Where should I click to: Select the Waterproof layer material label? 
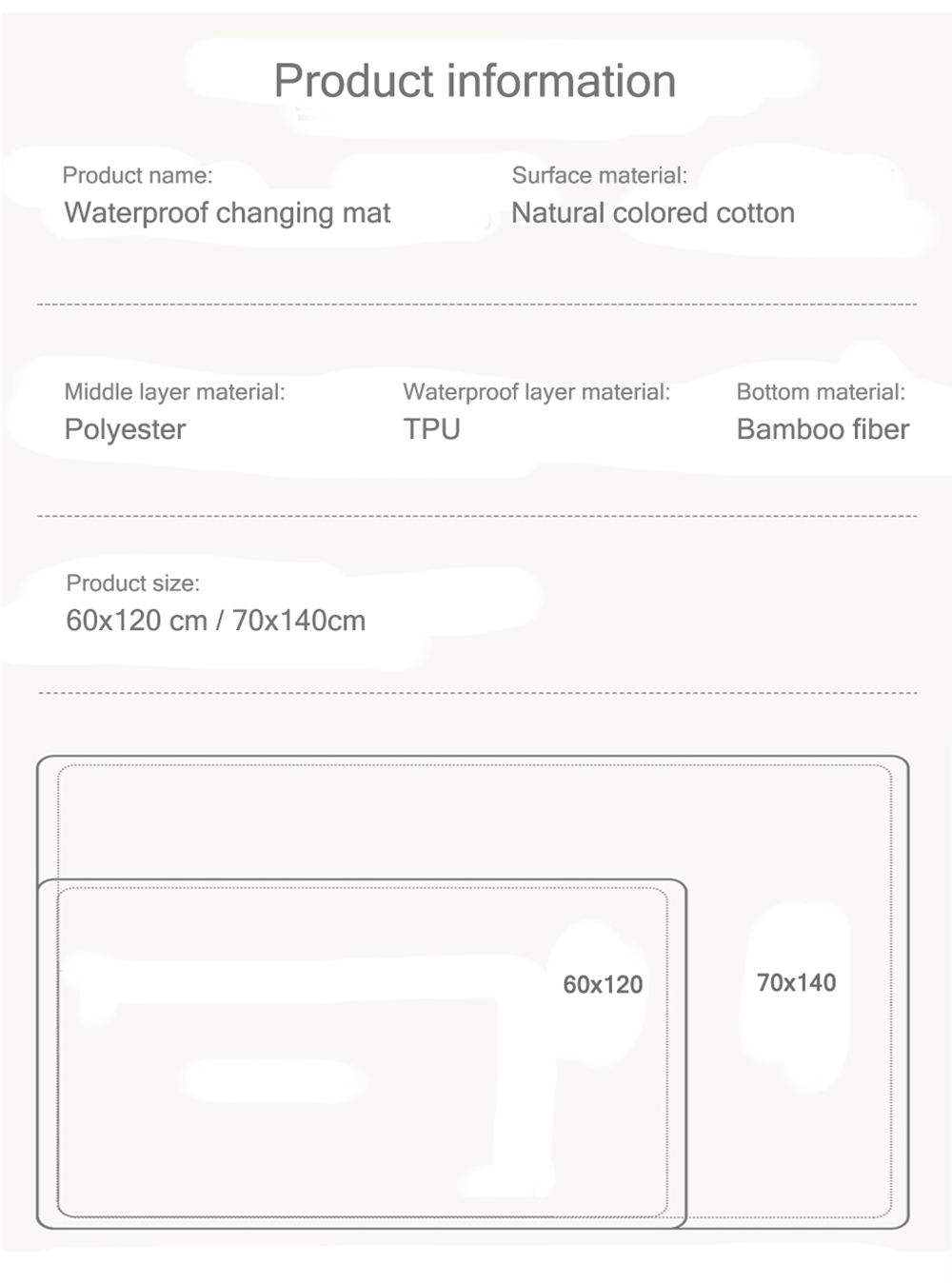click(x=537, y=392)
